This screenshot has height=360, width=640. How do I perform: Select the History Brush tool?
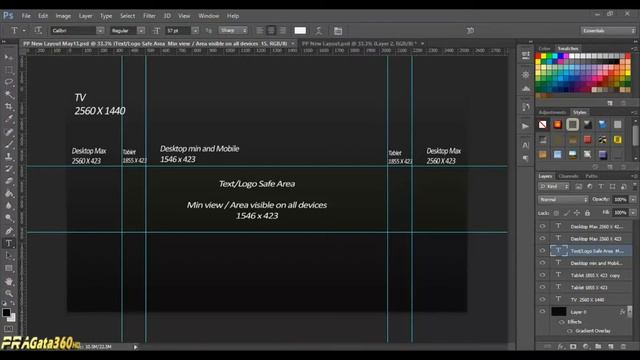(9, 169)
